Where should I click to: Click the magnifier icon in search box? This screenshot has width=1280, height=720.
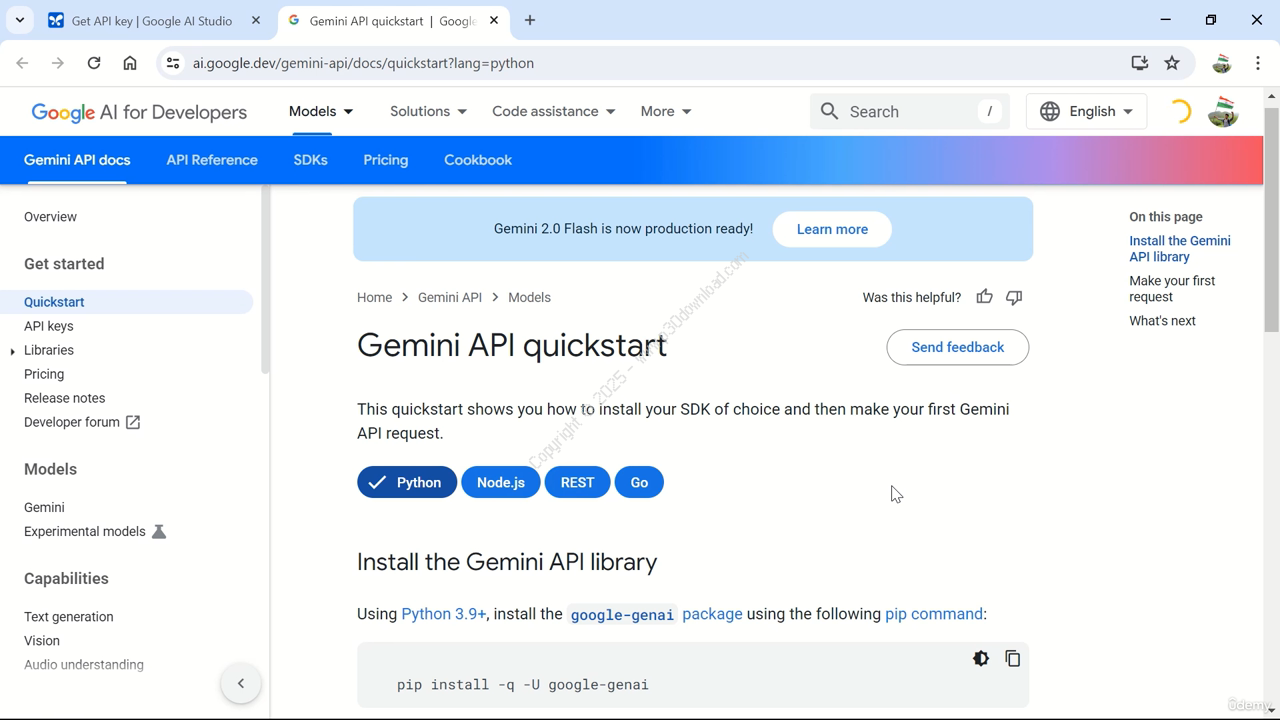(x=829, y=111)
